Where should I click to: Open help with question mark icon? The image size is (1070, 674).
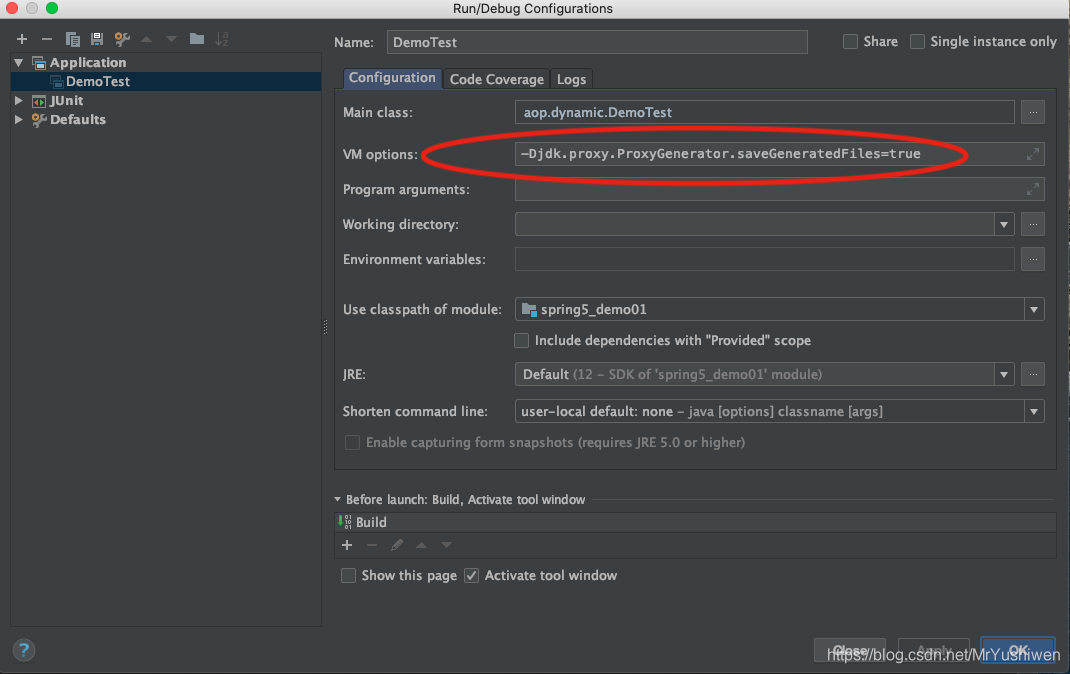tap(23, 649)
